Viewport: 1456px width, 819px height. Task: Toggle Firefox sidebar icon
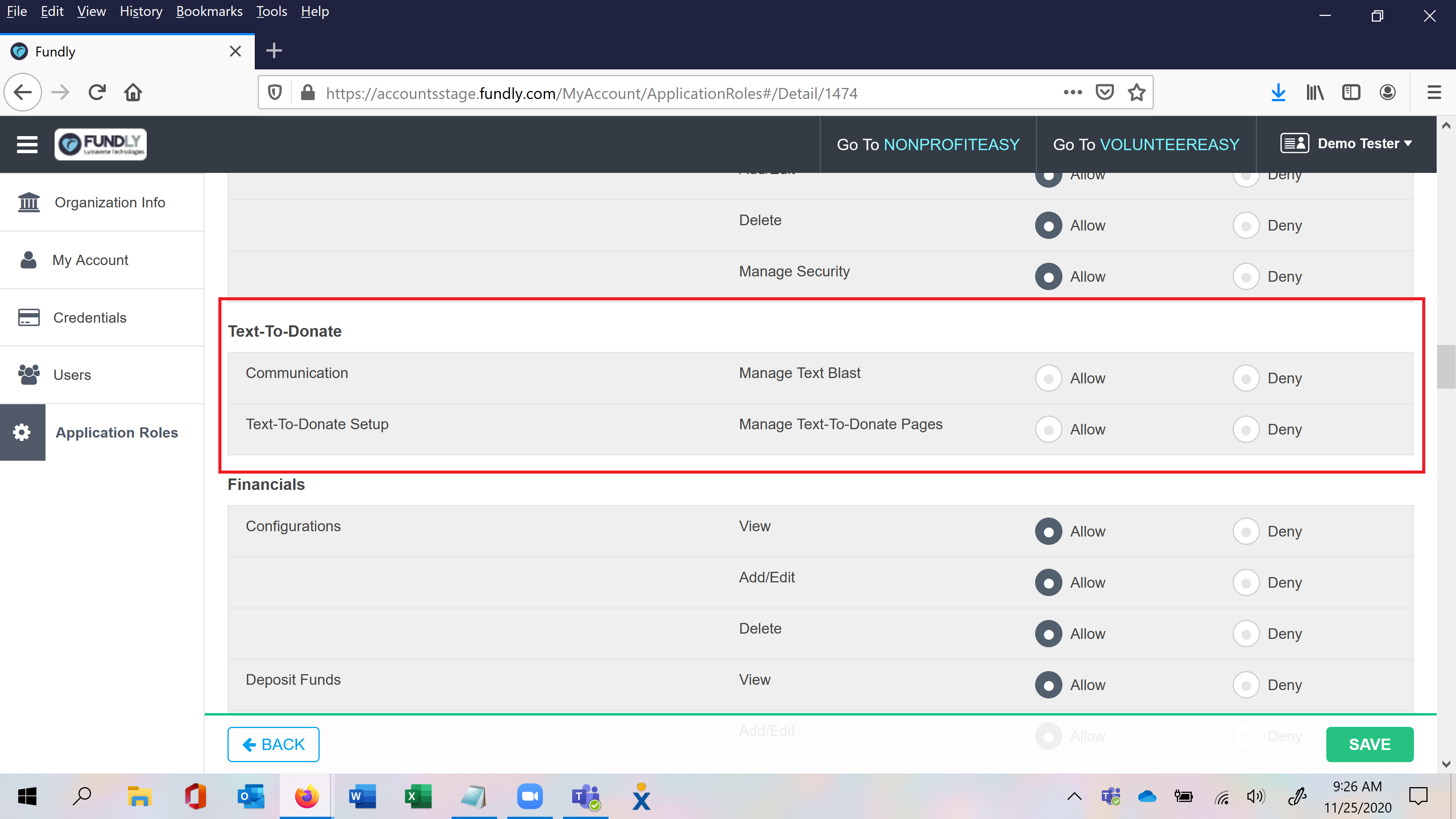(x=1351, y=93)
